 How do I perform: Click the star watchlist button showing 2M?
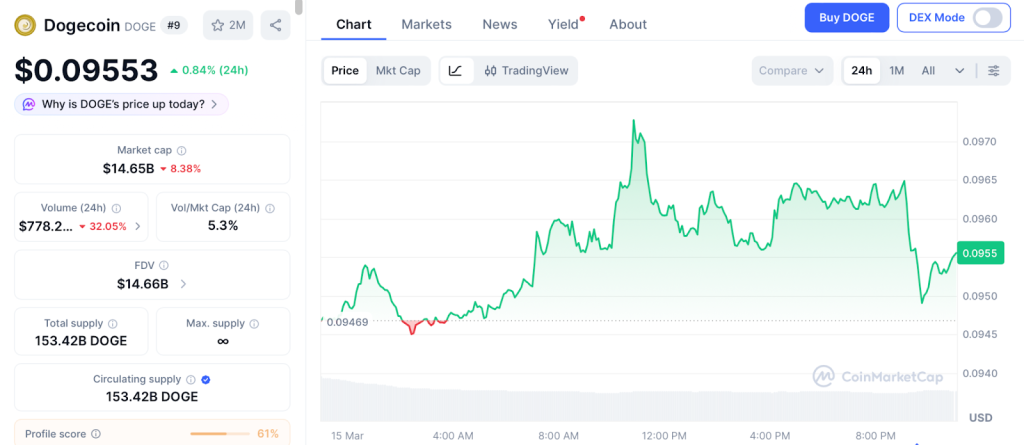click(x=228, y=25)
